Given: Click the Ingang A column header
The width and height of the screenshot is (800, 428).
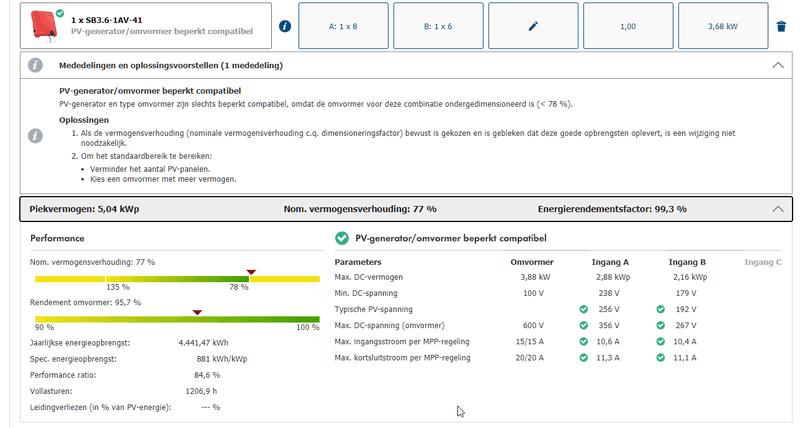Looking at the screenshot, I should click(610, 262).
